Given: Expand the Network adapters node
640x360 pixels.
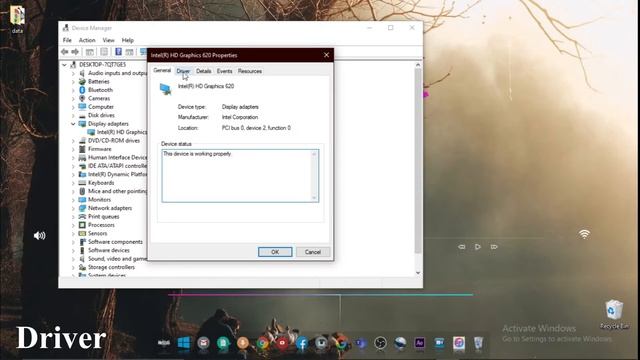Looking at the screenshot, I should (x=73, y=208).
